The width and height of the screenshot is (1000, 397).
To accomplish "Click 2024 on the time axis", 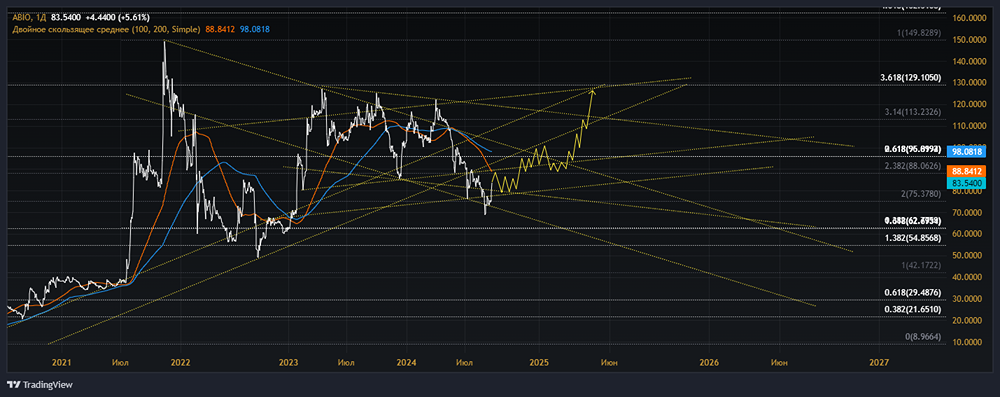I will click(x=406, y=363).
